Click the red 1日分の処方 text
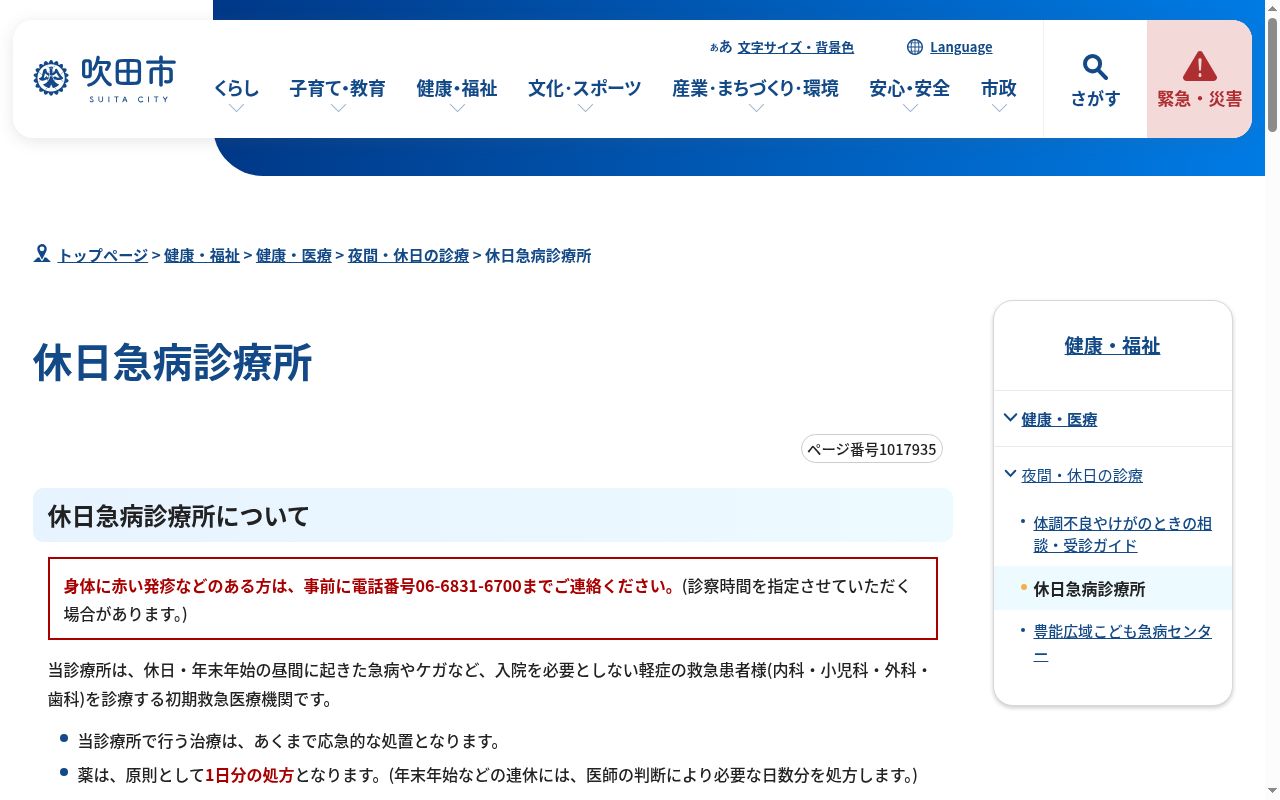Image resolution: width=1280 pixels, height=800 pixels. [250, 775]
